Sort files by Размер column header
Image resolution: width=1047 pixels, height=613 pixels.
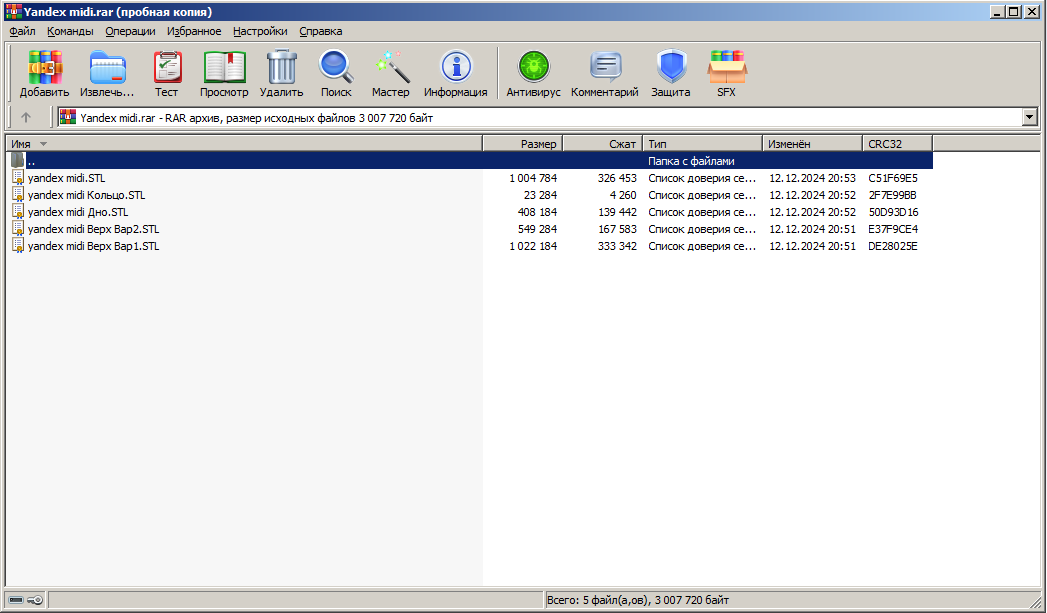point(523,144)
